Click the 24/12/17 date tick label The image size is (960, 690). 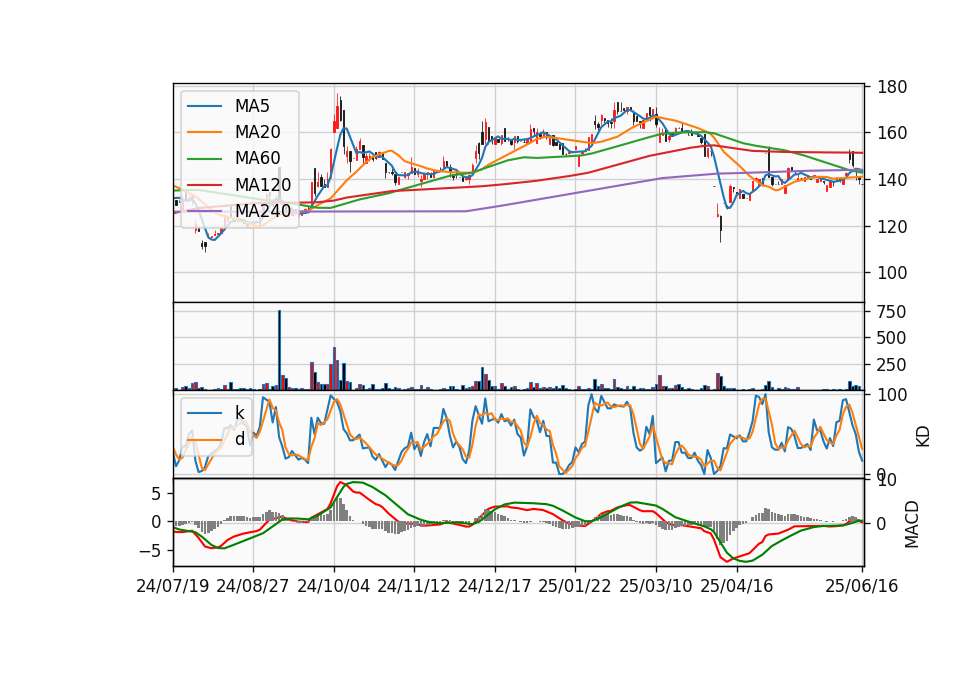coord(495,586)
